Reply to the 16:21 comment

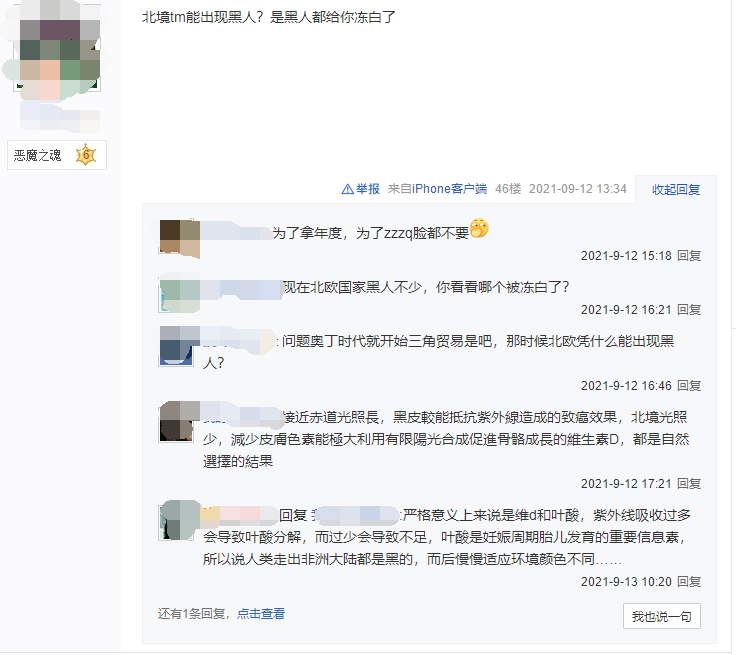coord(689,310)
